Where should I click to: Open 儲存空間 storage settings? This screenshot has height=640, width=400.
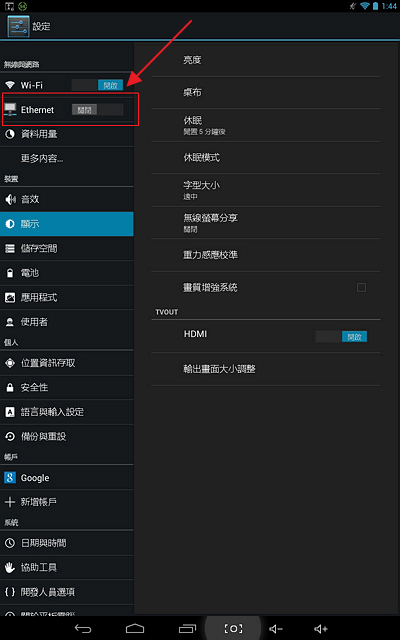67,249
